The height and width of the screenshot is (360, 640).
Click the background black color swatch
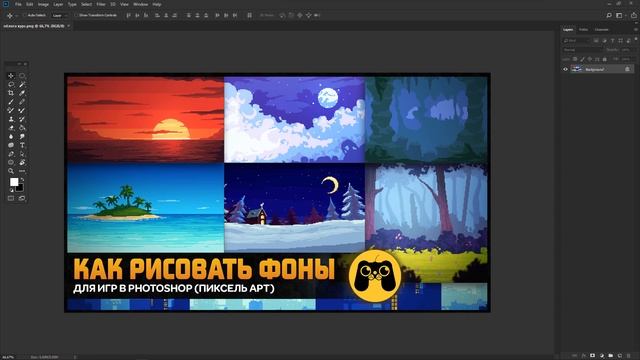[20, 189]
